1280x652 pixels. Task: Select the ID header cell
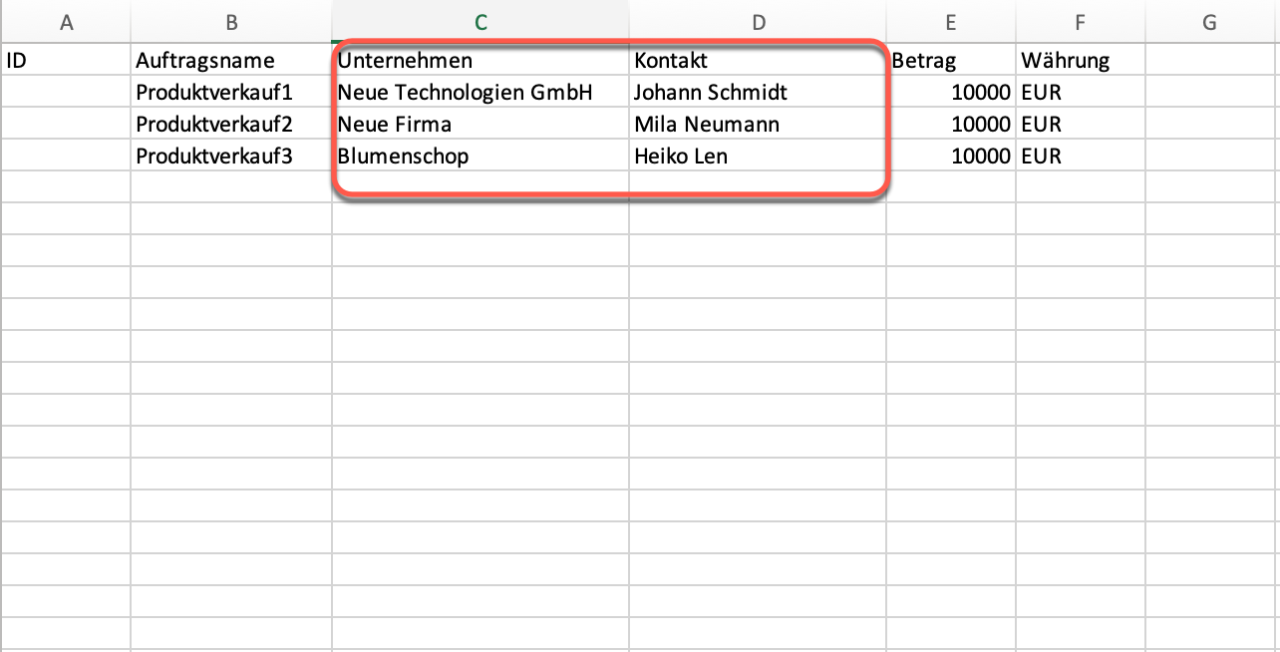66,60
